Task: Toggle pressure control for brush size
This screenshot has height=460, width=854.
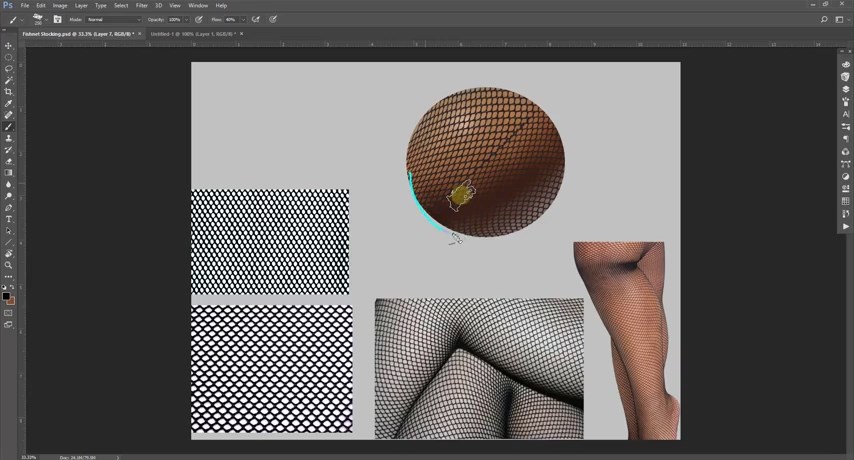Action: tap(273, 19)
